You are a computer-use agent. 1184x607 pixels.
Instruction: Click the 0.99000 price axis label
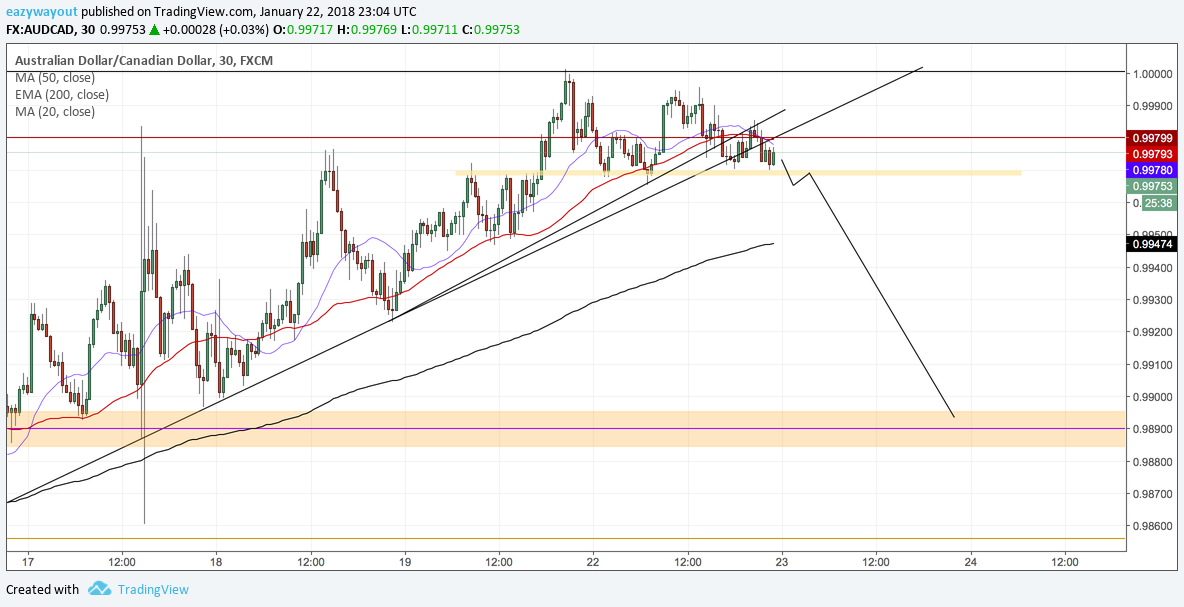tap(1152, 397)
